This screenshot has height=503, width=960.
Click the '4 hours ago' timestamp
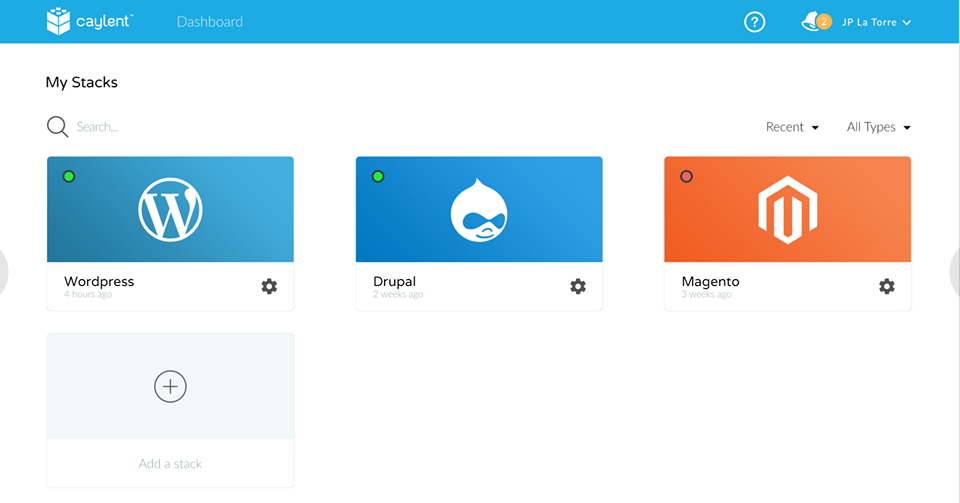click(88, 294)
